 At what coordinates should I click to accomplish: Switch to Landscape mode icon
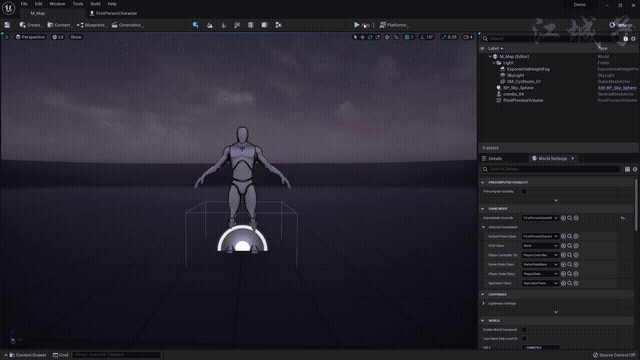209,25
